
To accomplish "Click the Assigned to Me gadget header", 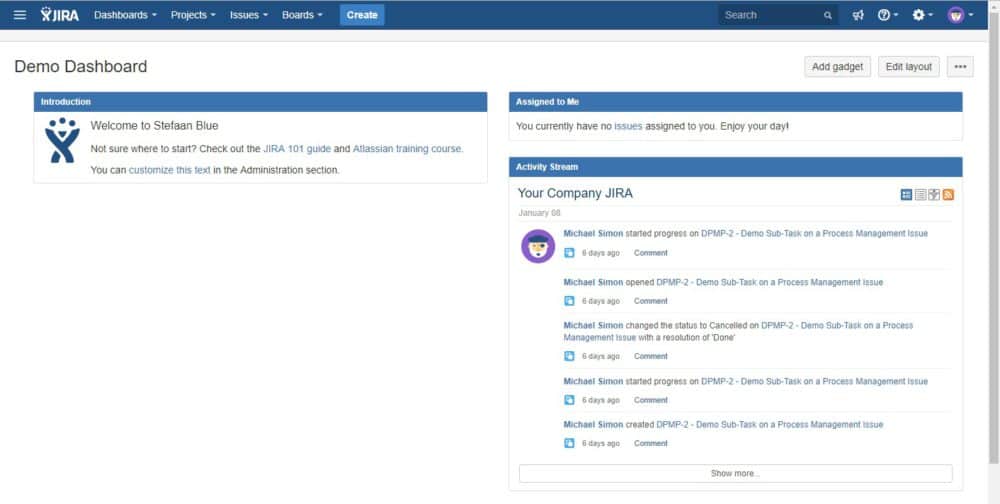I will (735, 102).
